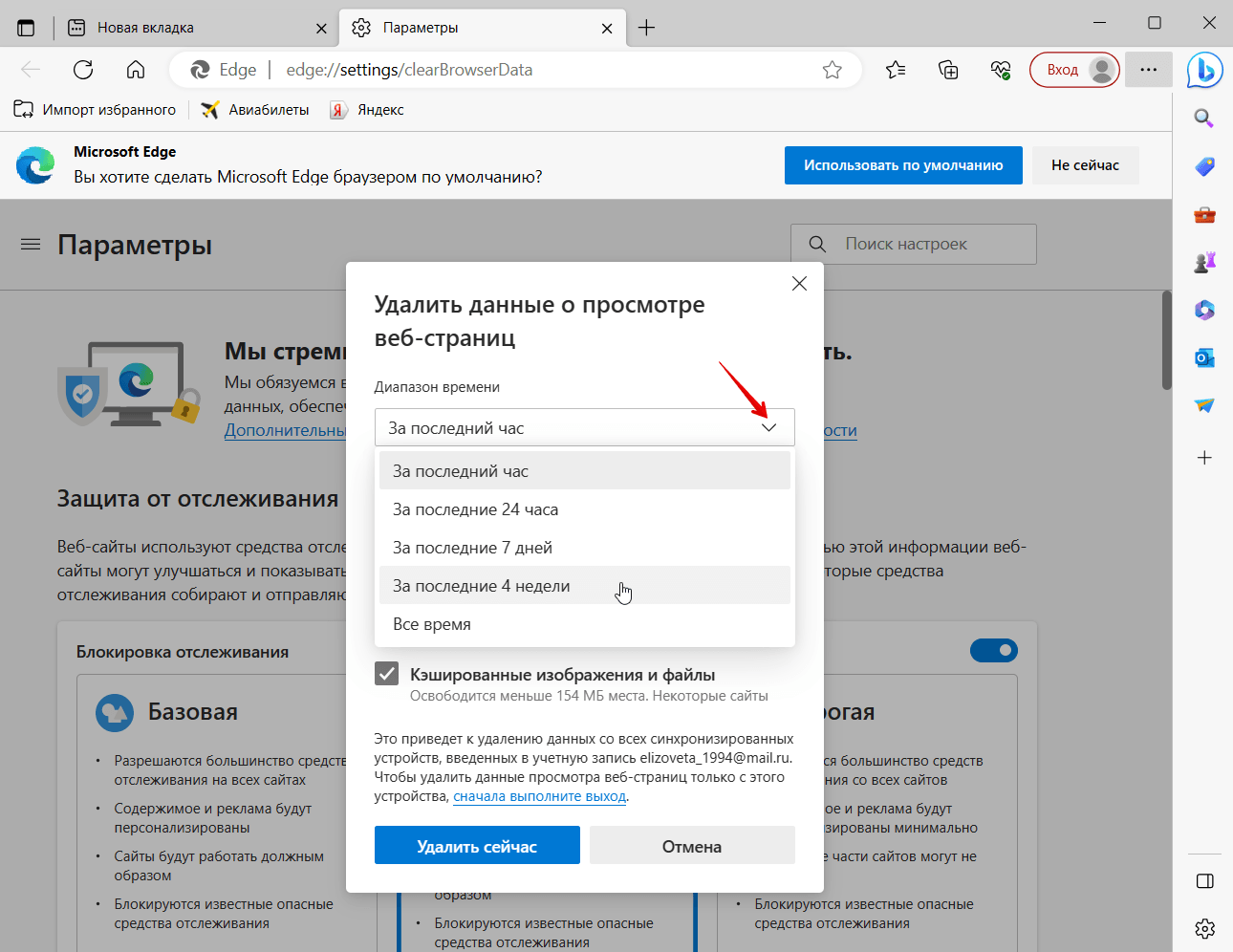Add page to favorites star icon
This screenshot has width=1233, height=952.
click(833, 70)
